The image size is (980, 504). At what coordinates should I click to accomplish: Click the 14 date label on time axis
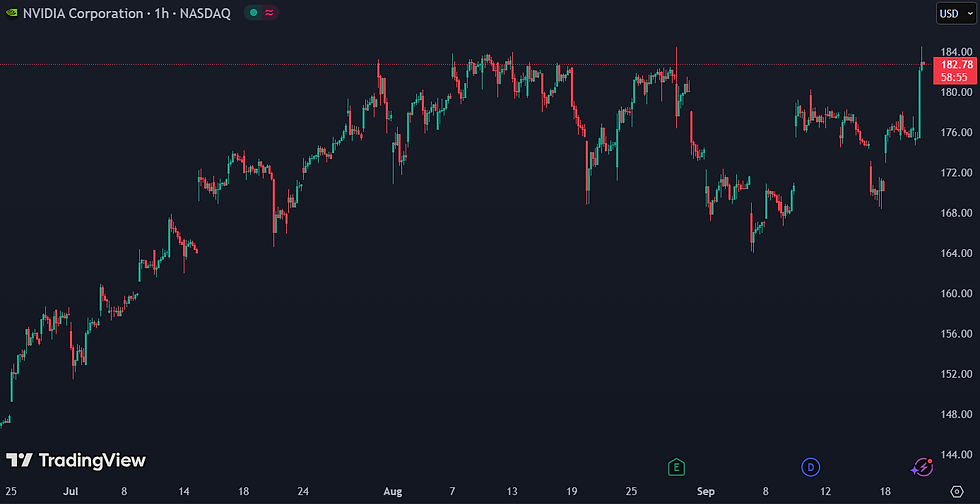point(183,491)
